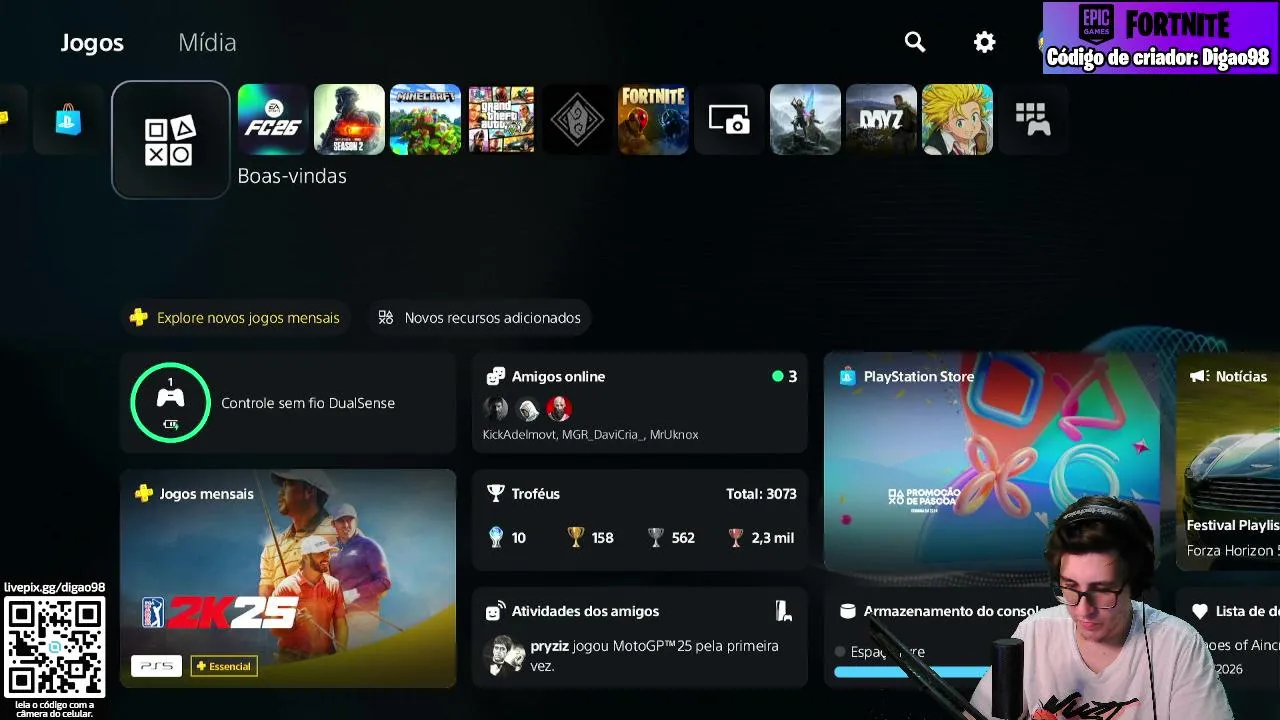Open the settings gear icon
The height and width of the screenshot is (720, 1280).
[x=985, y=42]
